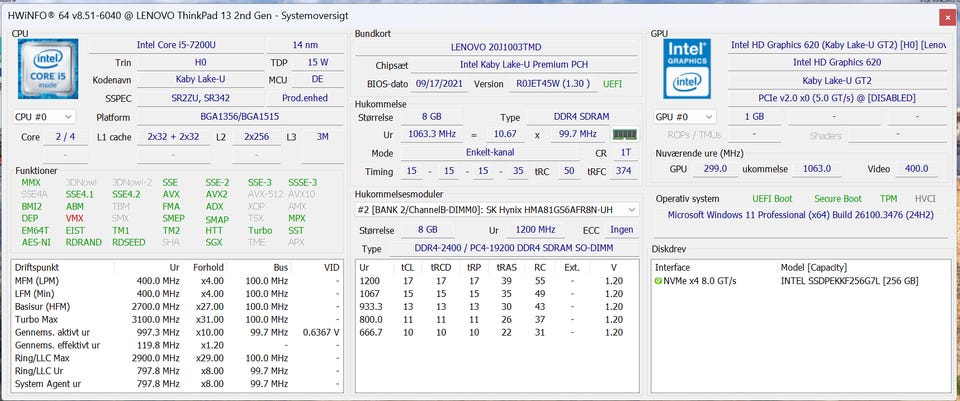The width and height of the screenshot is (960, 401).
Task: Click the Intel Core i5 CPU logo
Action: click(48, 69)
